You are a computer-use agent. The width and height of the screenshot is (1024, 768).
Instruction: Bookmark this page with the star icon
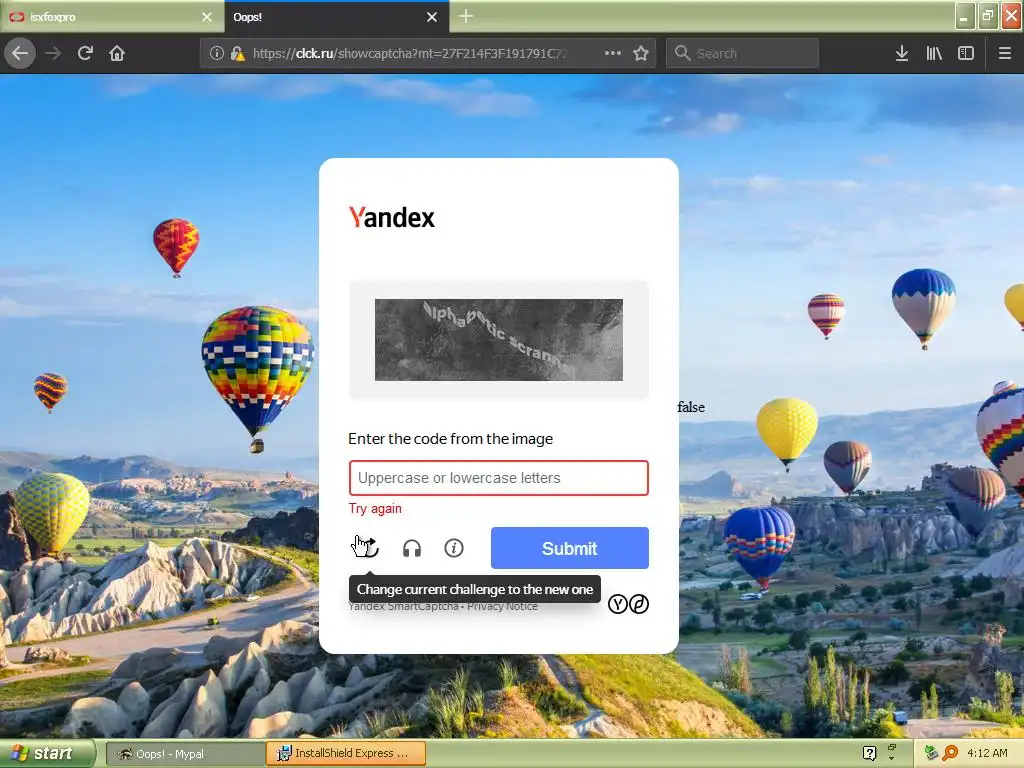[641, 53]
